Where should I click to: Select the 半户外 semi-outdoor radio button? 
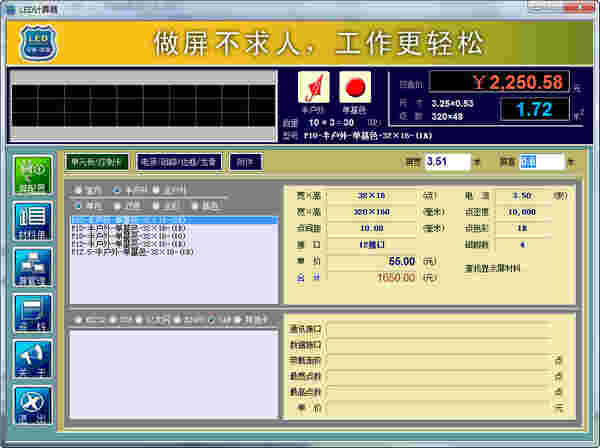[x=117, y=190]
